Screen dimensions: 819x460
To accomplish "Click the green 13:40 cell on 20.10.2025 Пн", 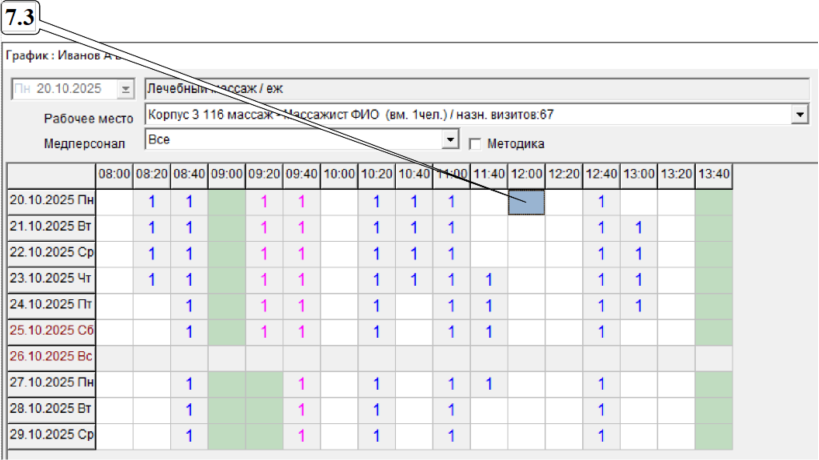I will point(714,202).
